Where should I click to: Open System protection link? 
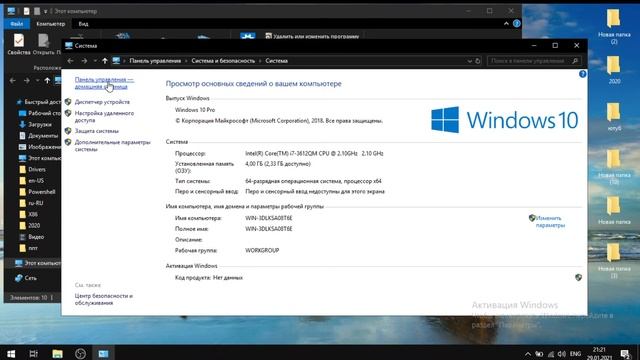[96, 131]
